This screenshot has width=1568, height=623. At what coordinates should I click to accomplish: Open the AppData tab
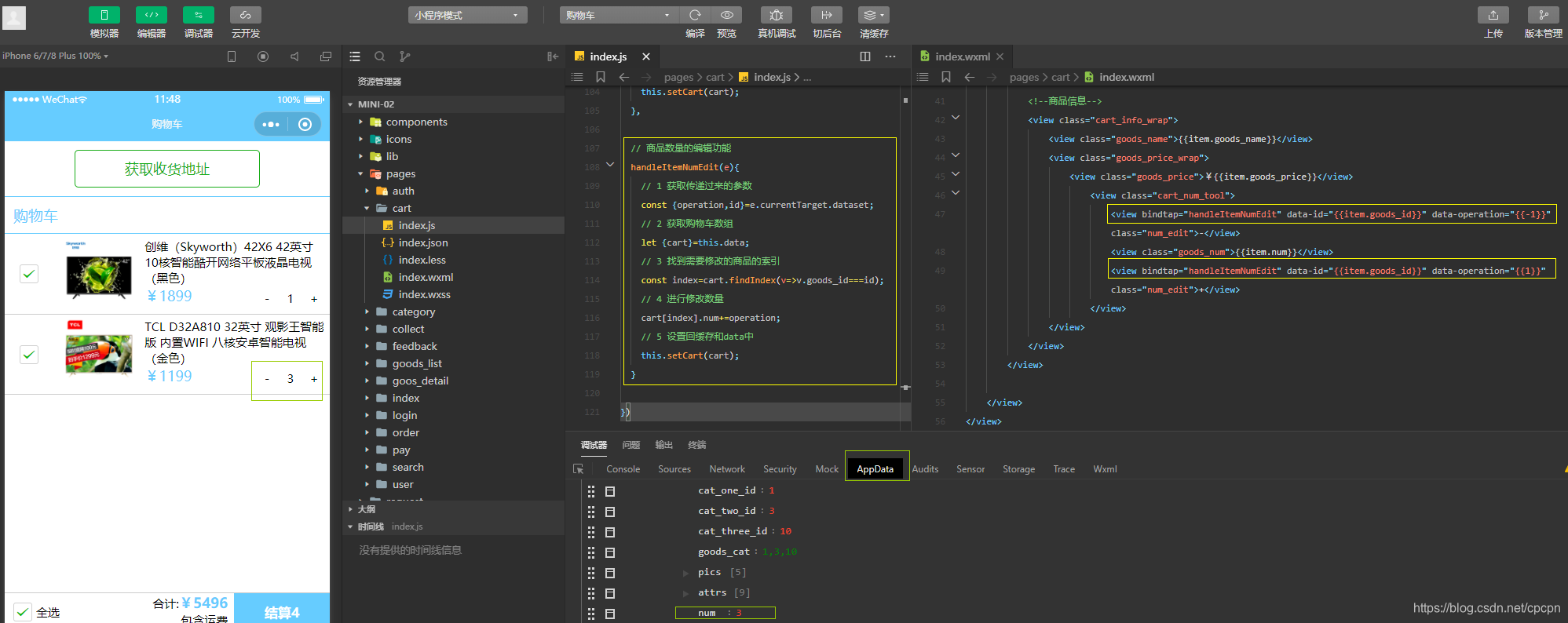pyautogui.click(x=875, y=469)
